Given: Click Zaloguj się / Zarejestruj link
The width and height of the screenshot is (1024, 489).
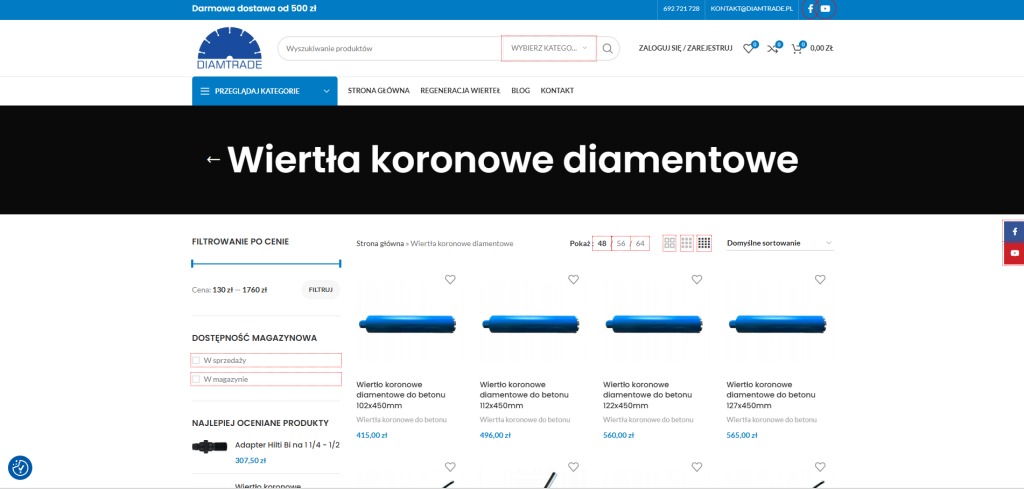Looking at the screenshot, I should coord(686,48).
